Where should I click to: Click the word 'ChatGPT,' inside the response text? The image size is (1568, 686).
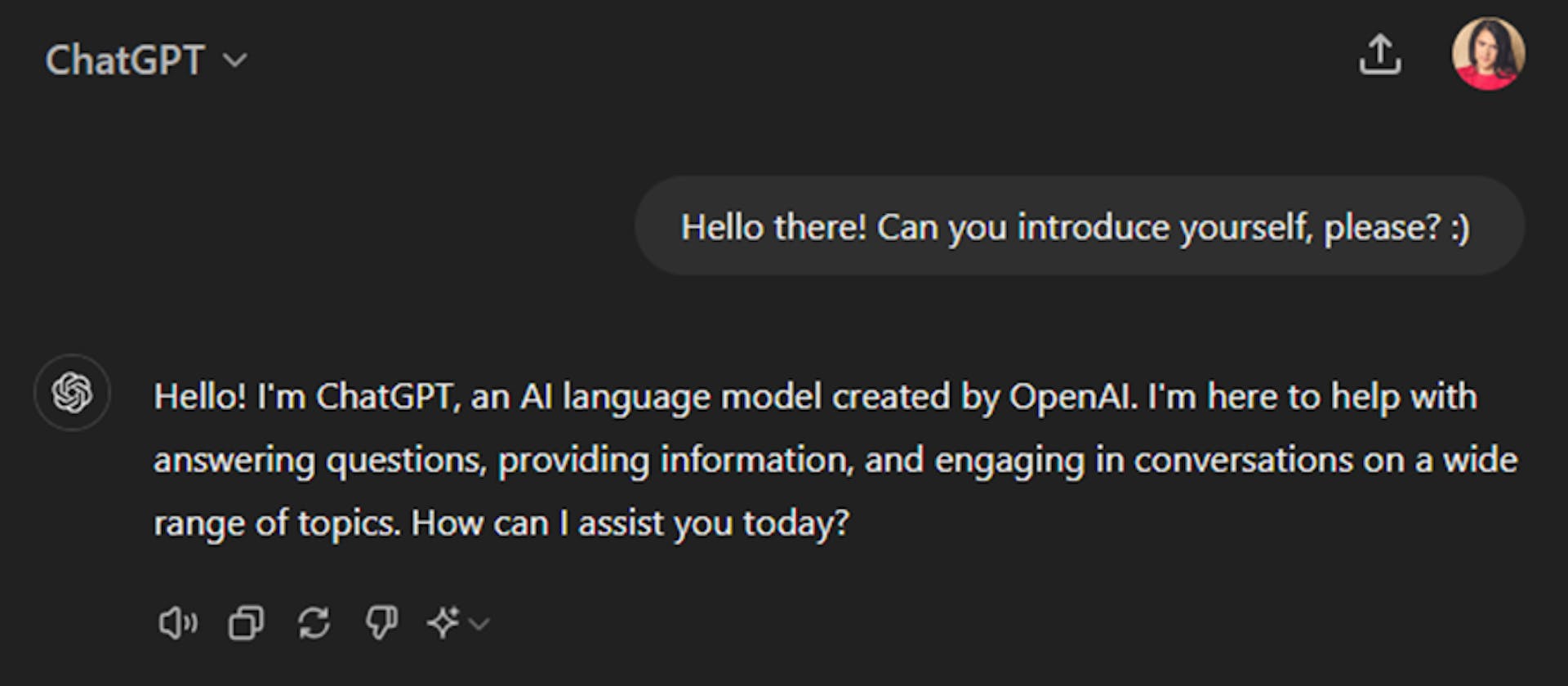388,397
